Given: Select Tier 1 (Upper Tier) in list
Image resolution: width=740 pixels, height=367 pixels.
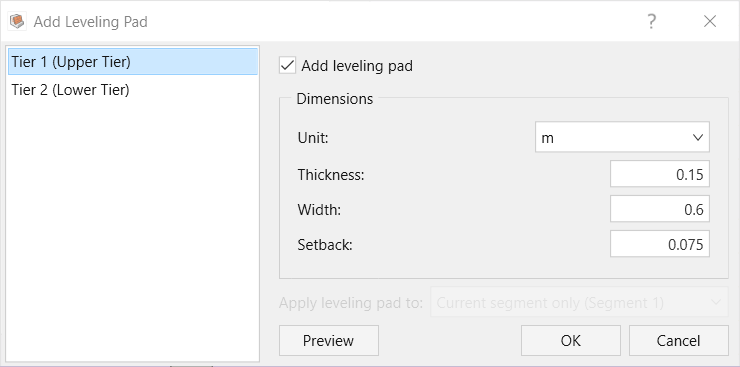Looking at the screenshot, I should coord(133,61).
